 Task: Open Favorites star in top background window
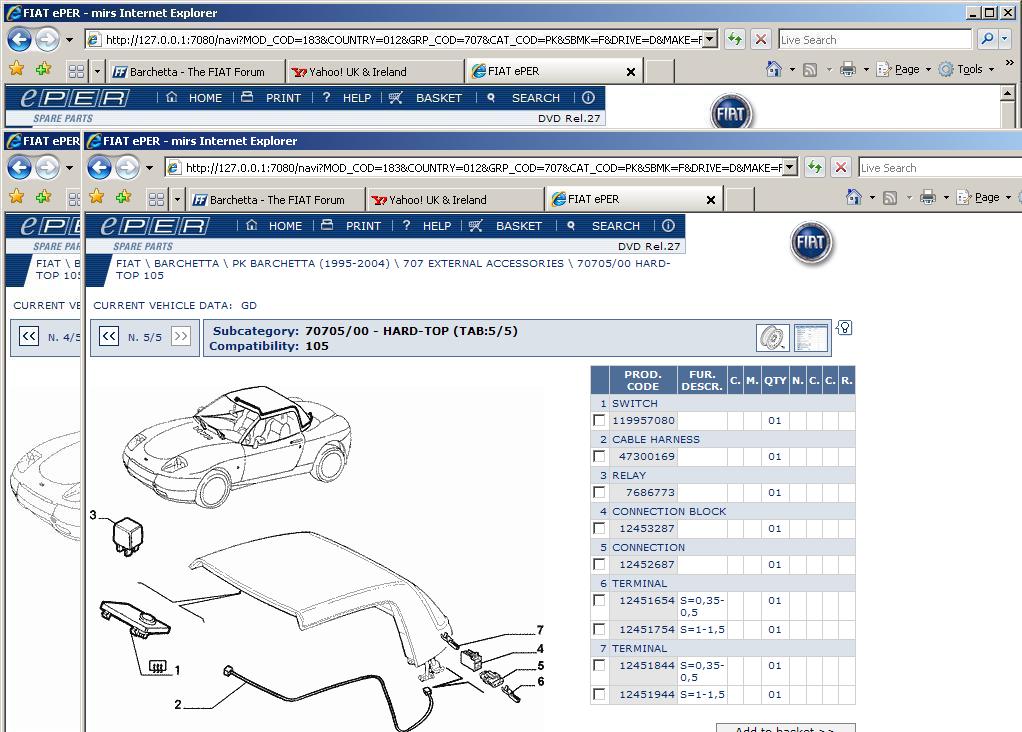point(16,68)
